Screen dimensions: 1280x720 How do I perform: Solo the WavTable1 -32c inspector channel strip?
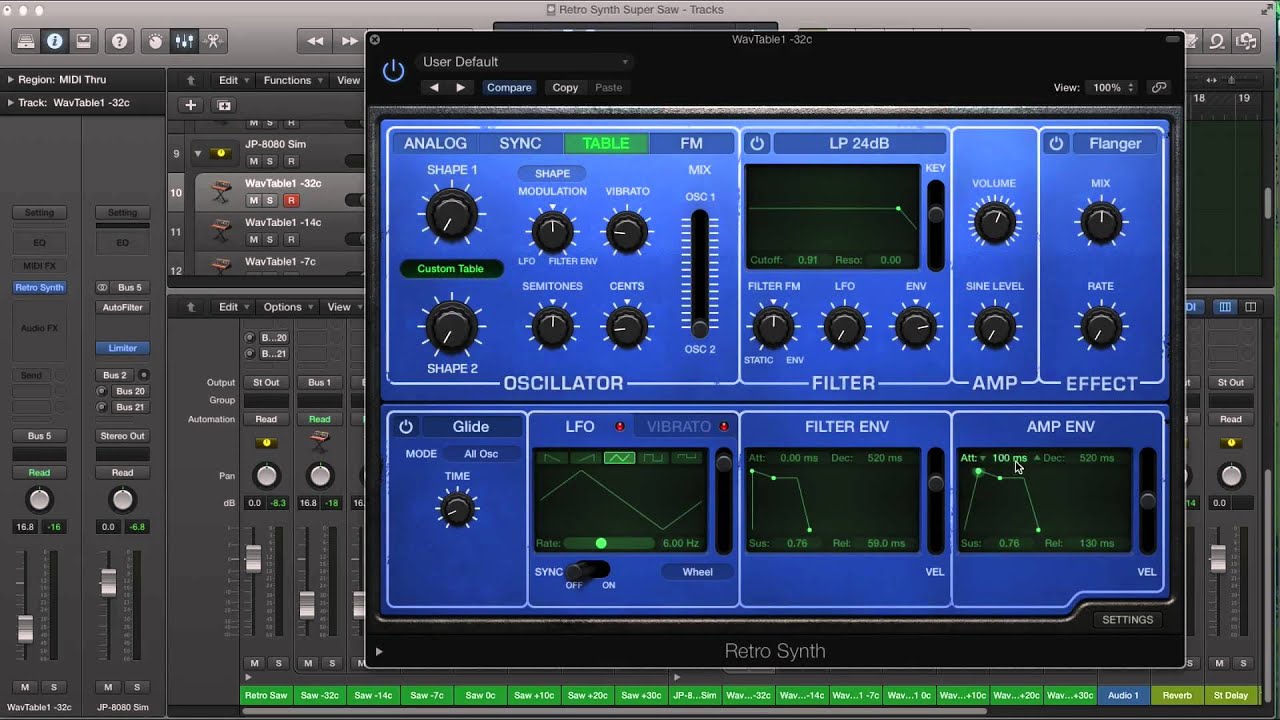click(53, 687)
